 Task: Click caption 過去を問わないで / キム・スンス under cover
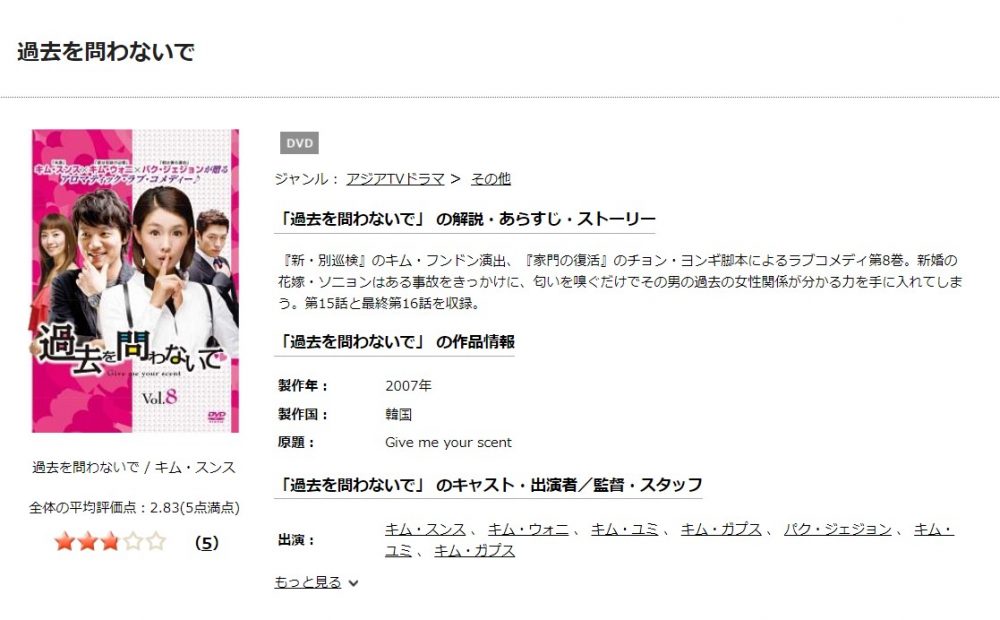pos(134,467)
